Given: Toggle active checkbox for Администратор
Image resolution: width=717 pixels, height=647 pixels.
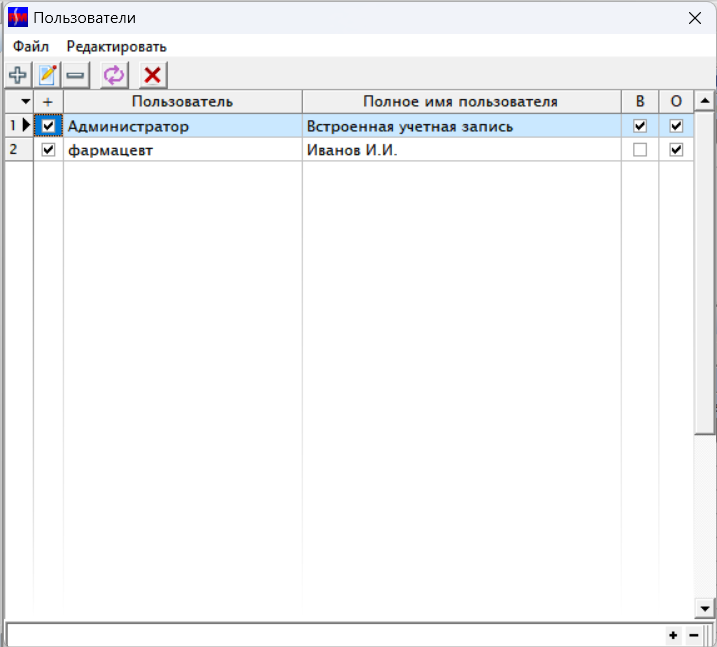Looking at the screenshot, I should (48, 126).
